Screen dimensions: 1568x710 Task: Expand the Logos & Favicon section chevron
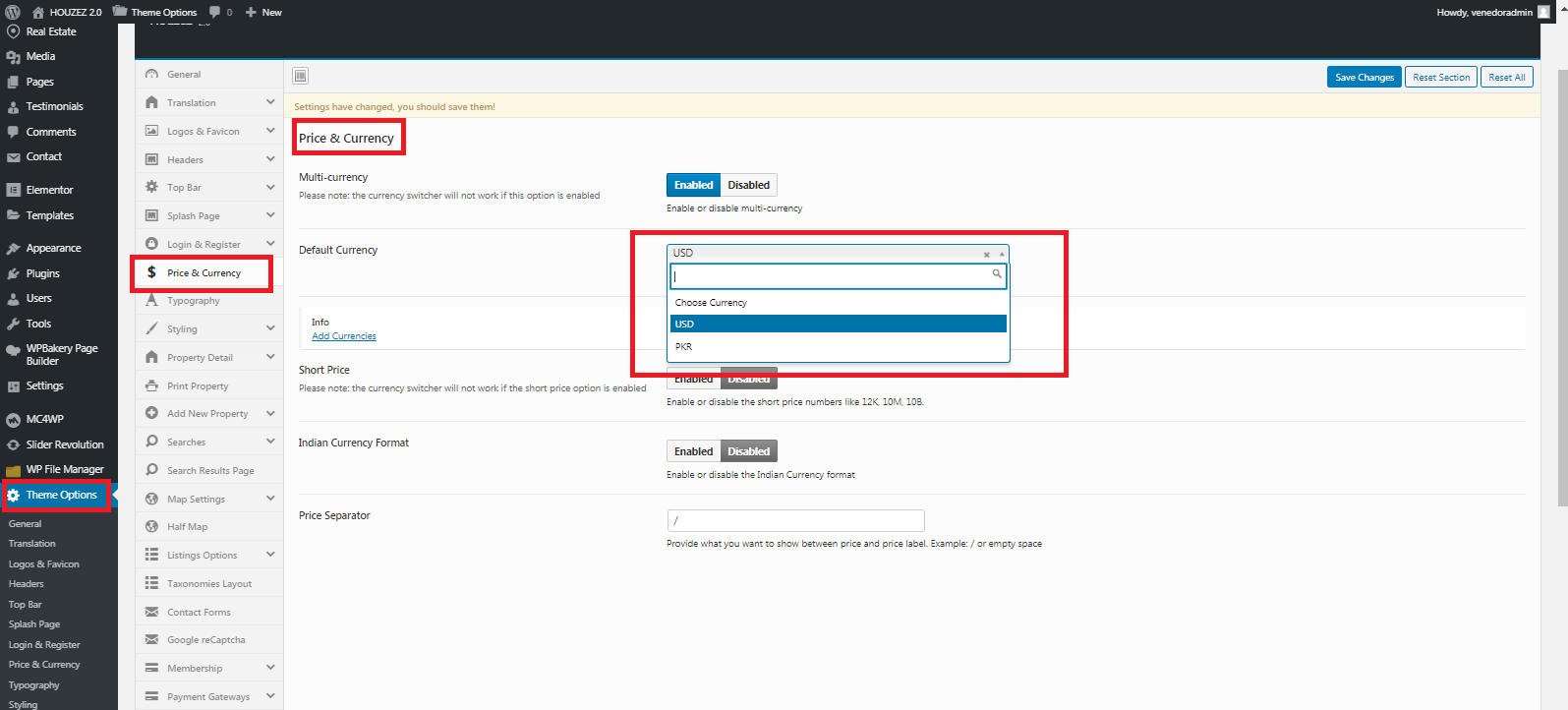pyautogui.click(x=270, y=130)
